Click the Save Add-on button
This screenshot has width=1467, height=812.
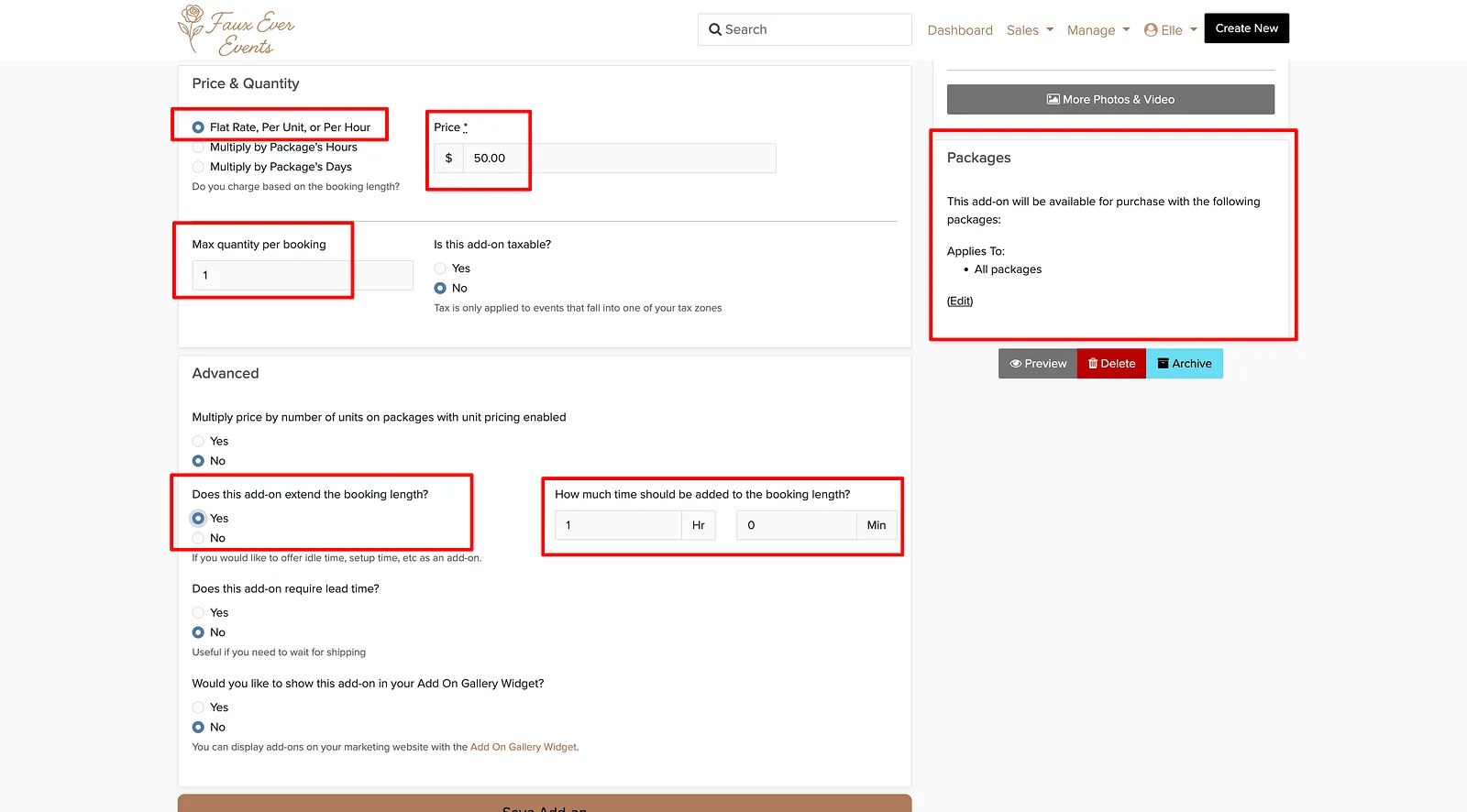(545, 804)
